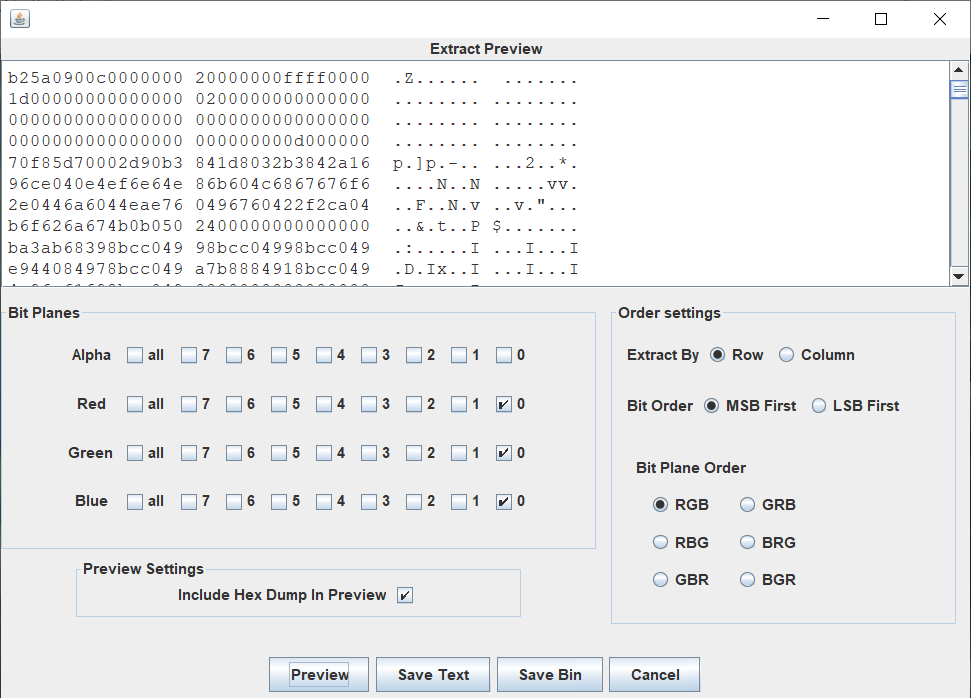This screenshot has width=971, height=698.
Task: Uncheck Green bit plane 0
Action: [503, 453]
